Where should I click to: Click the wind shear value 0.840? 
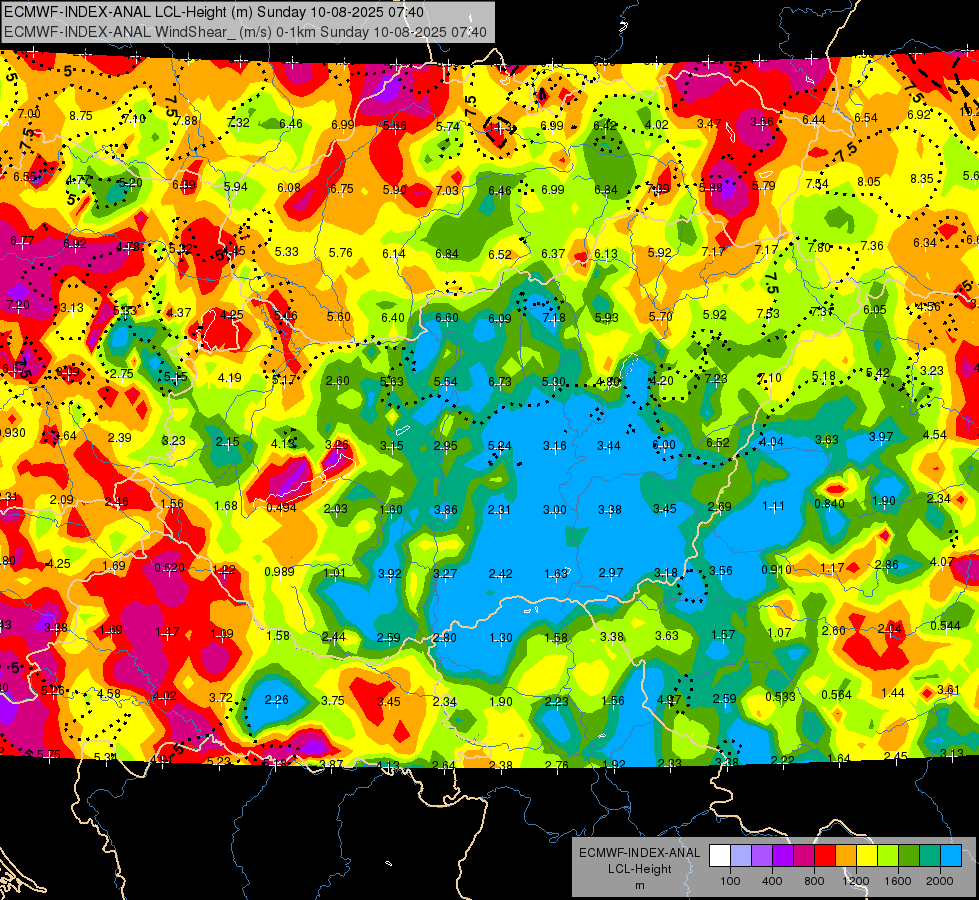(x=829, y=503)
